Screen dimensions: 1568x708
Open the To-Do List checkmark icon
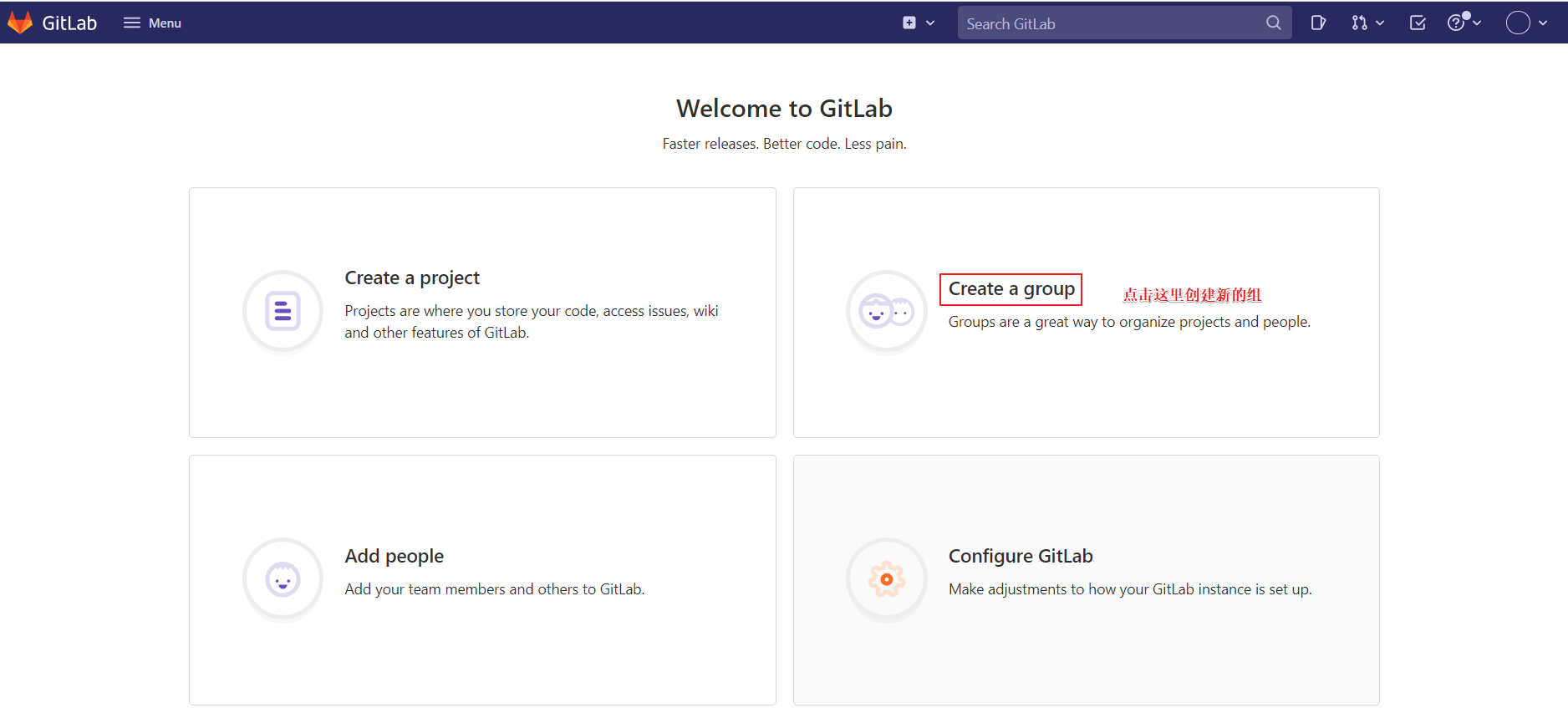[x=1418, y=23]
